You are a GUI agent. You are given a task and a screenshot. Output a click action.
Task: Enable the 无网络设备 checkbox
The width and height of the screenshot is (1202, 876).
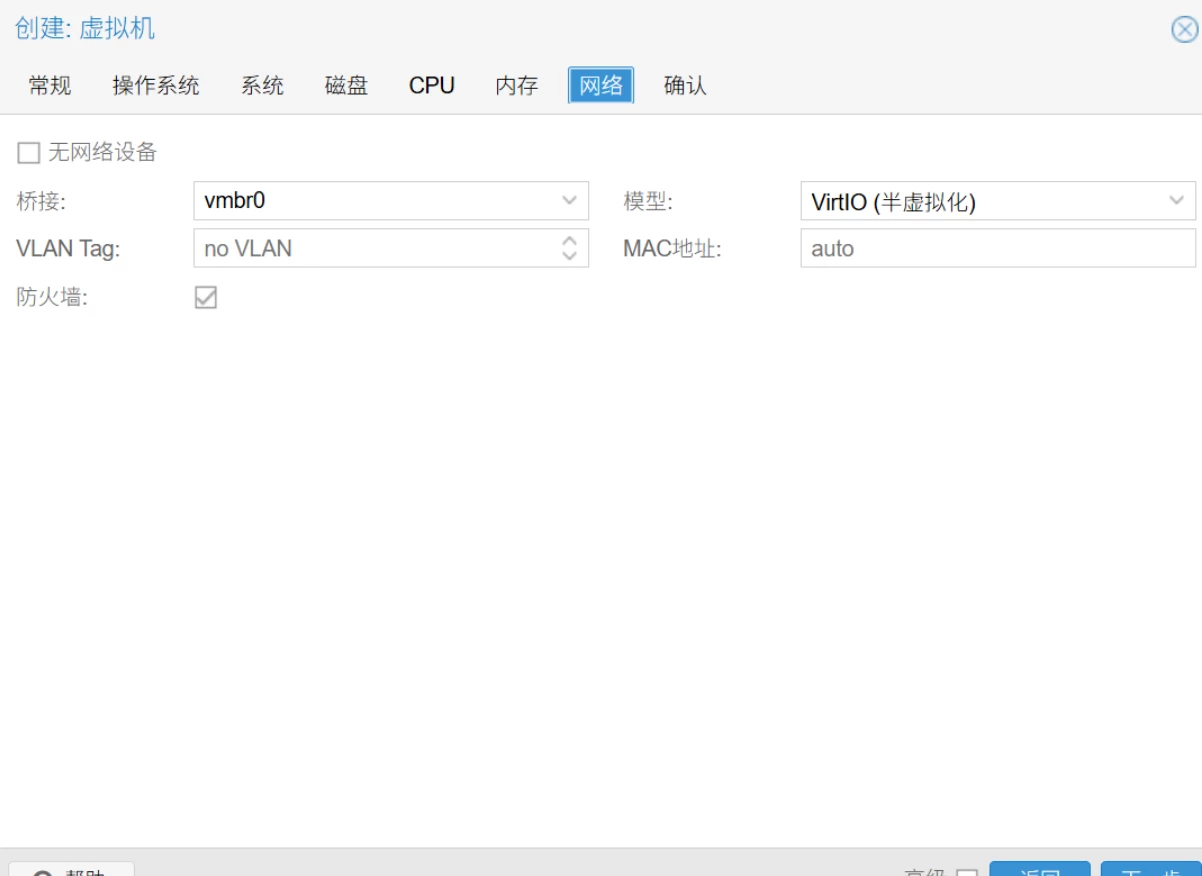pyautogui.click(x=29, y=153)
